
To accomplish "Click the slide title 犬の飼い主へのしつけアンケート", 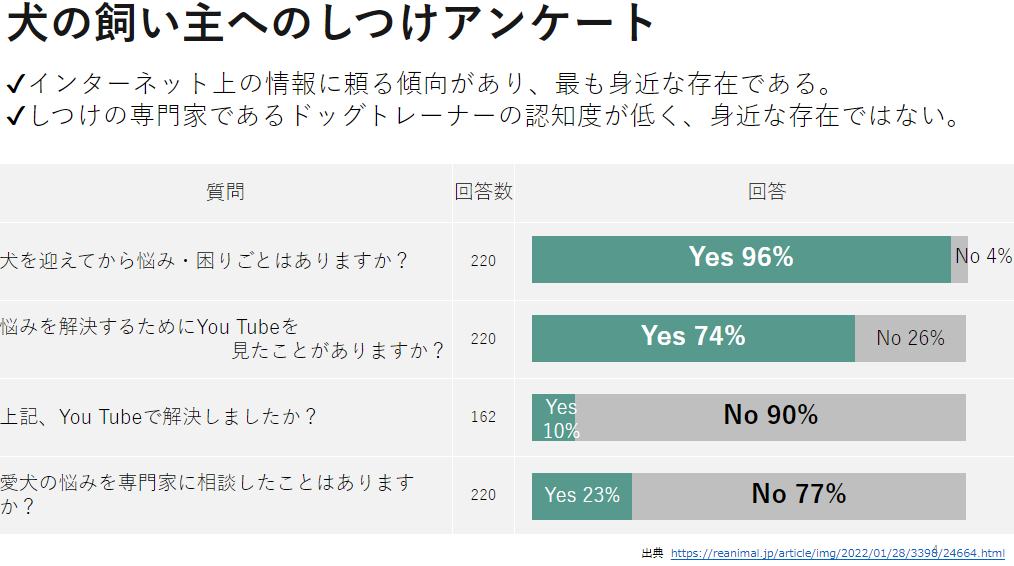I will (x=331, y=24).
